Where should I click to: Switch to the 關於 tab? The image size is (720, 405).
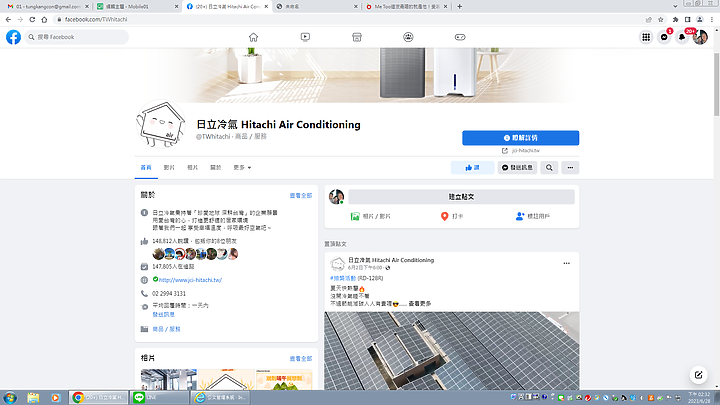(x=216, y=168)
